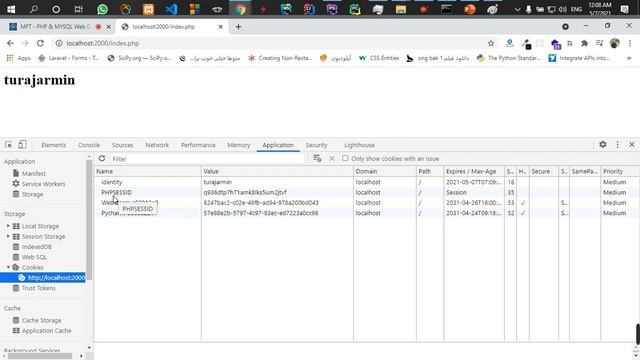Viewport: 640px width, 360px height.
Task: Click the Windows Start button
Action: click(11, 9)
